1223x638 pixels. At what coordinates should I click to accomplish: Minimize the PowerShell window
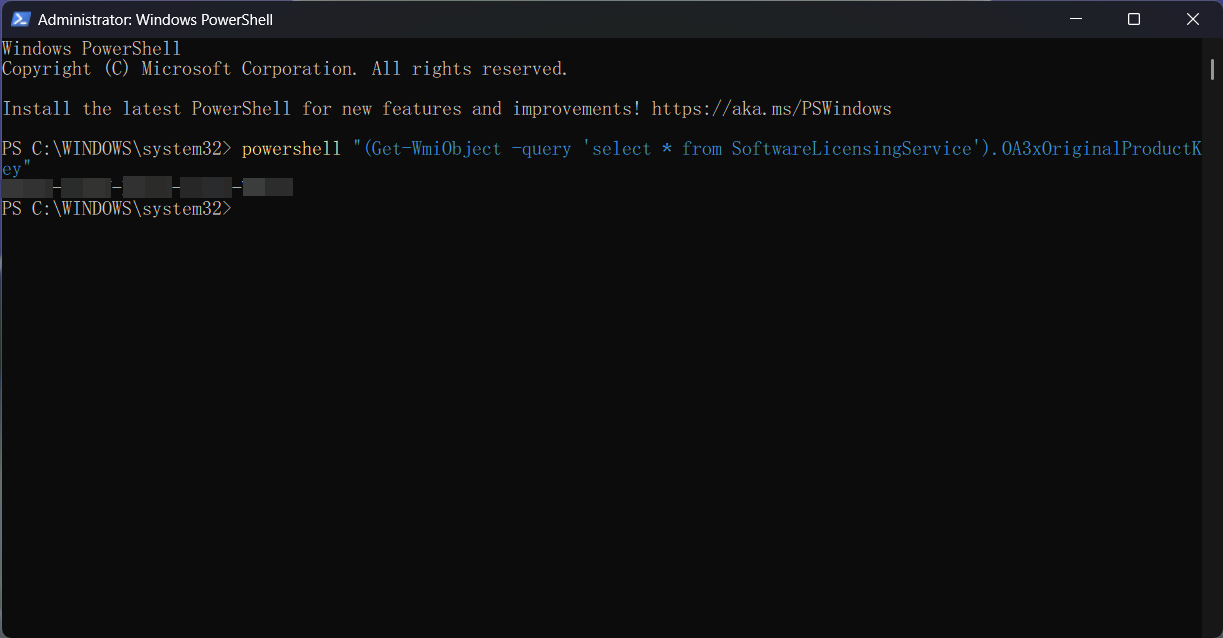[x=1075, y=18]
